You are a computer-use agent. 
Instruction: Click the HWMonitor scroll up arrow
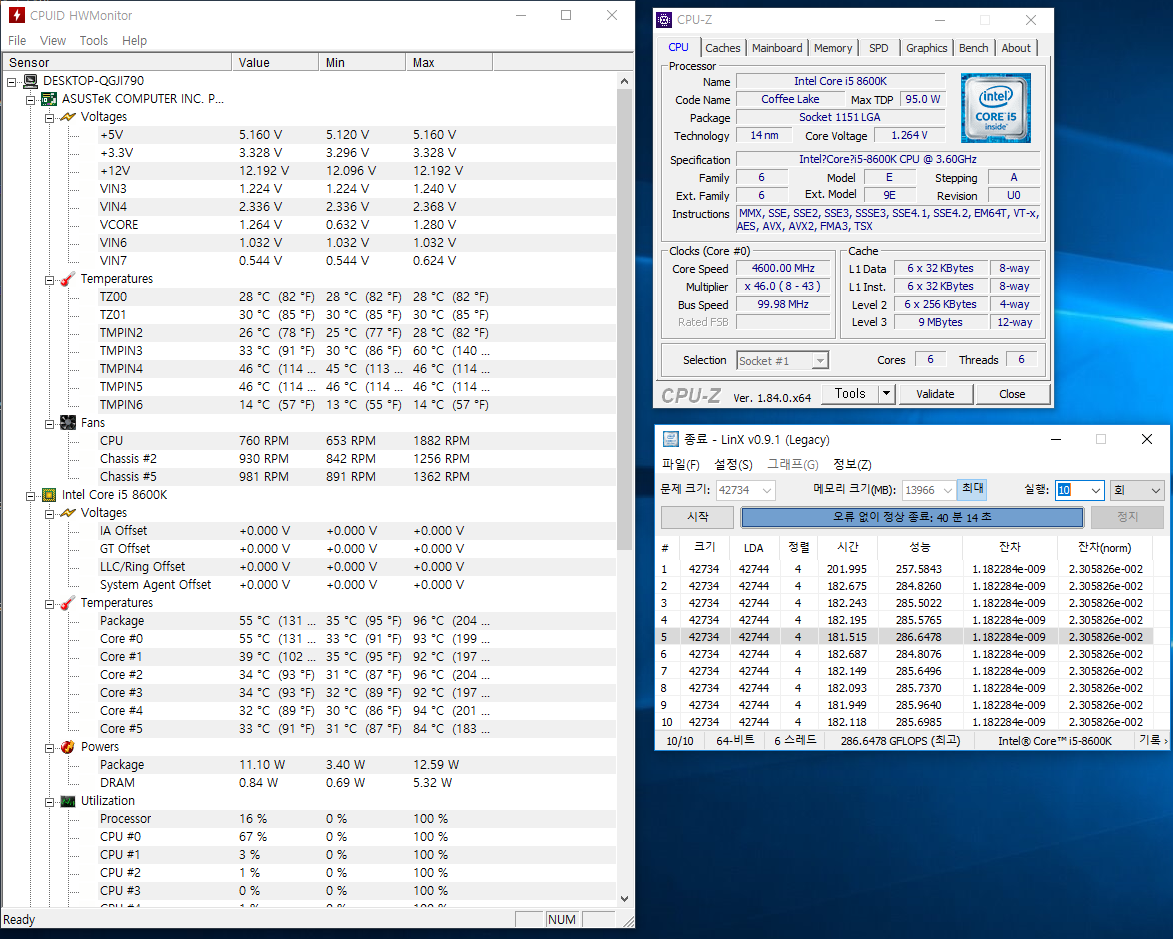pyautogui.click(x=624, y=81)
